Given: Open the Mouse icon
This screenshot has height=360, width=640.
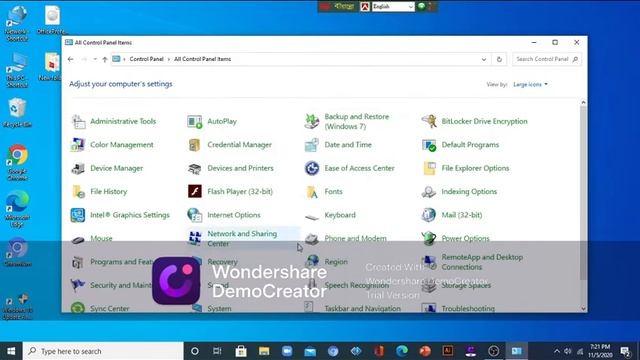Looking at the screenshot, I should click(78, 240).
